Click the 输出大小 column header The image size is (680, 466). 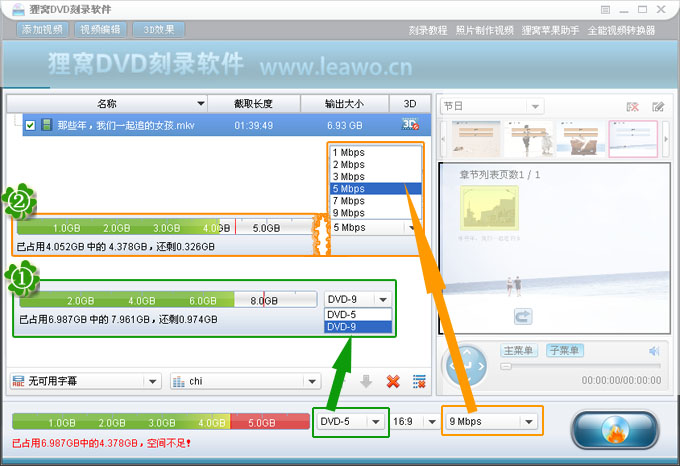345,104
